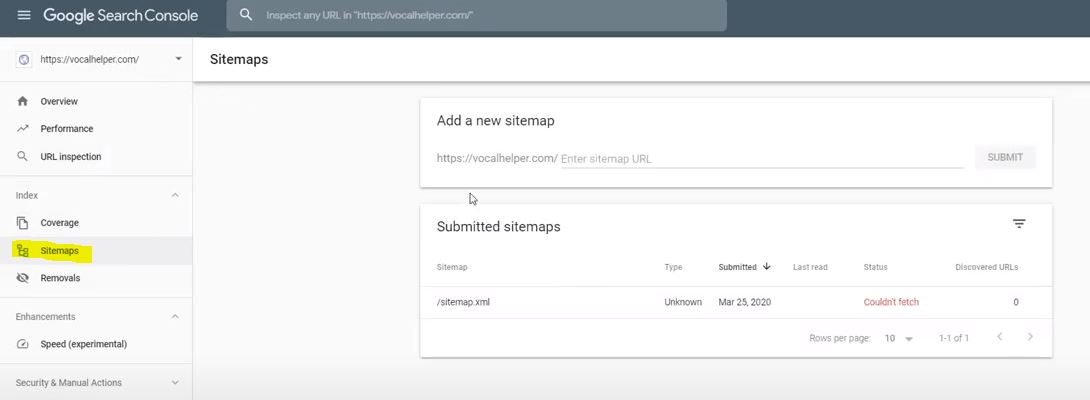Image resolution: width=1090 pixels, height=400 pixels.
Task: Click the Discovered URLs column header
Action: pos(986,267)
